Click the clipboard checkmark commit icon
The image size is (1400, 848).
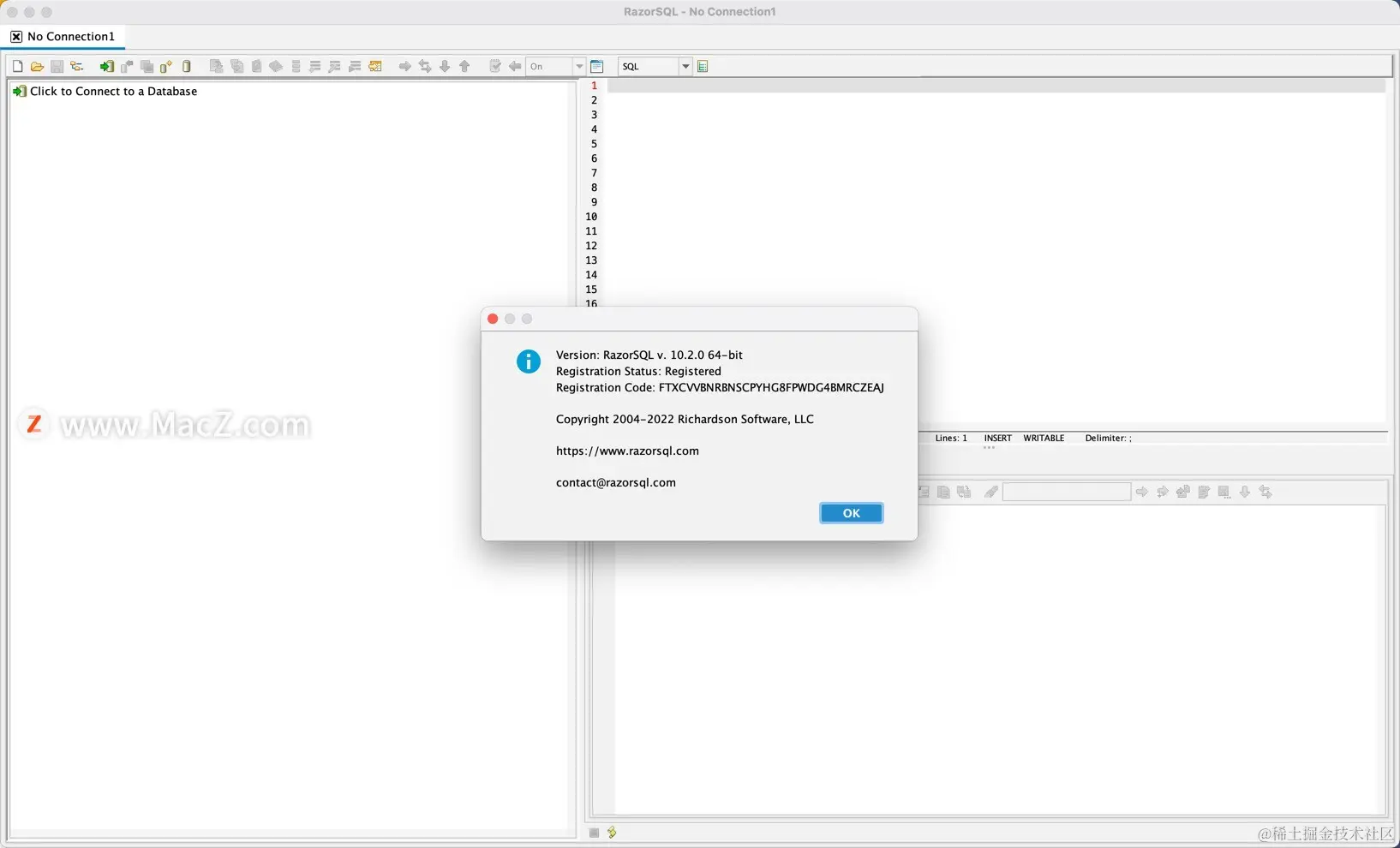tap(495, 66)
